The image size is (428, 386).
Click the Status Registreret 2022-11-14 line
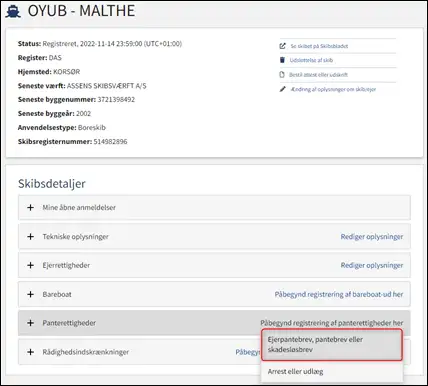(x=100, y=44)
